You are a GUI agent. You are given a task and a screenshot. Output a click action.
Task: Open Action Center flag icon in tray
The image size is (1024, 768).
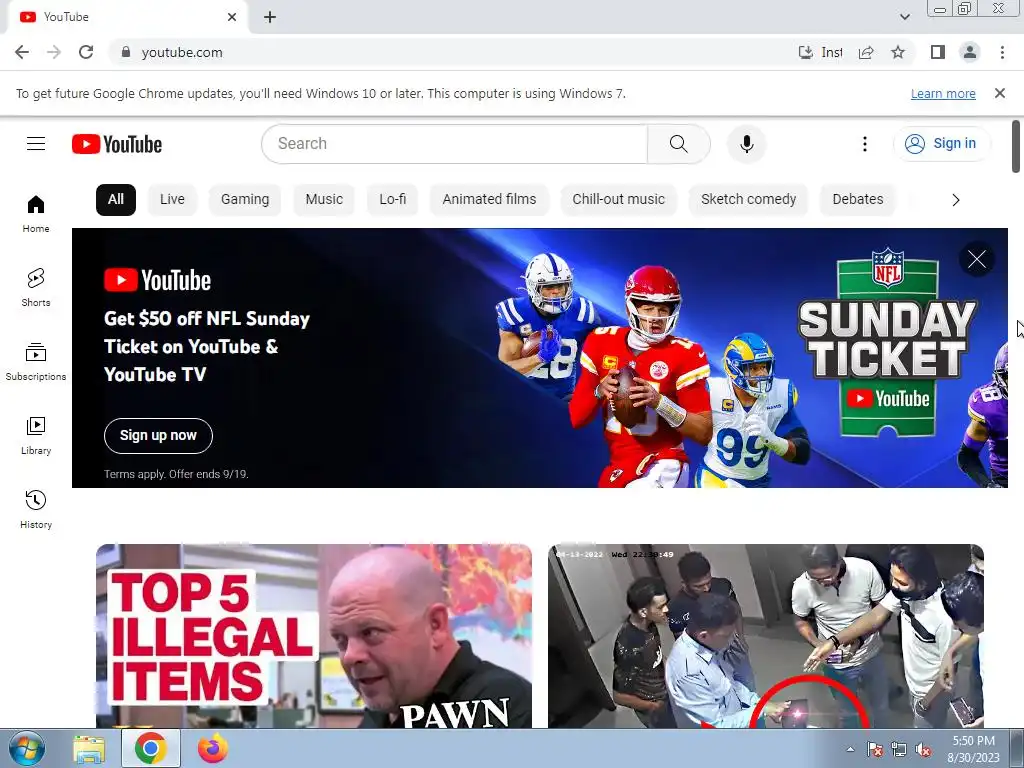pos(874,750)
